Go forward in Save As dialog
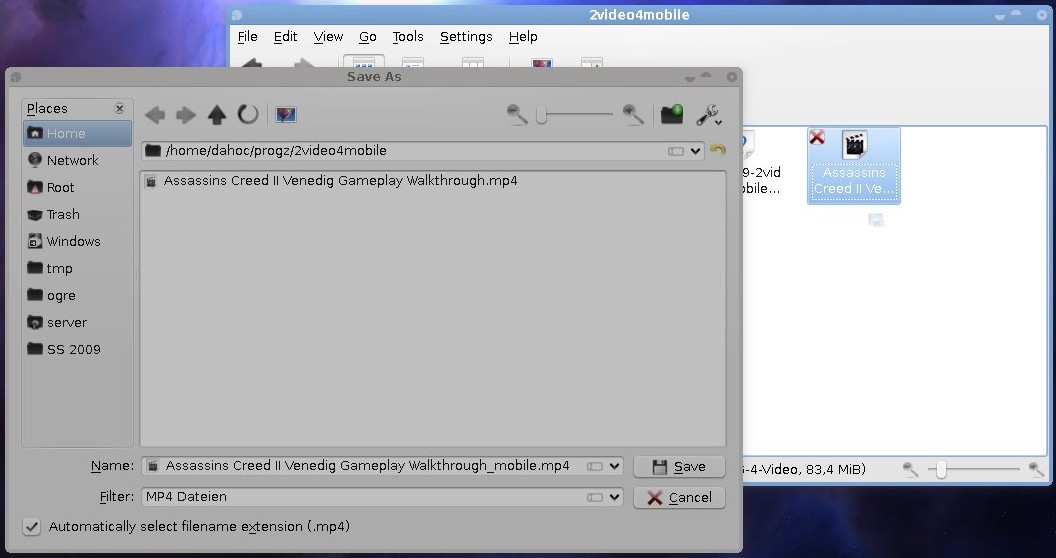The width and height of the screenshot is (1056, 558). (x=186, y=115)
